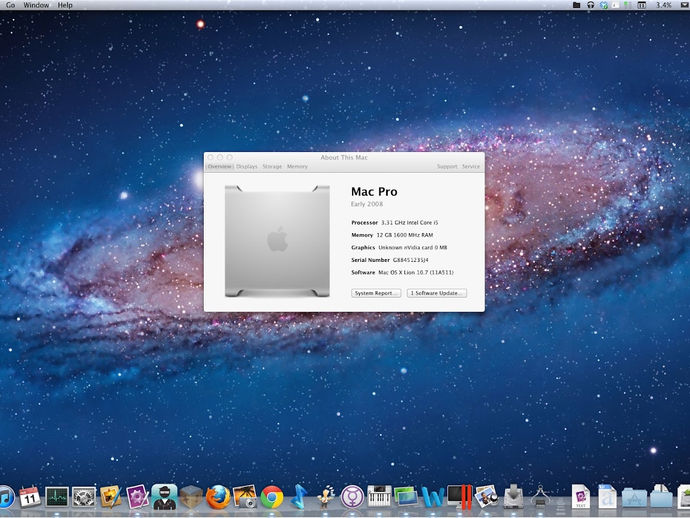Open the gray cube app in dock
This screenshot has height=518, width=690.
click(x=191, y=497)
